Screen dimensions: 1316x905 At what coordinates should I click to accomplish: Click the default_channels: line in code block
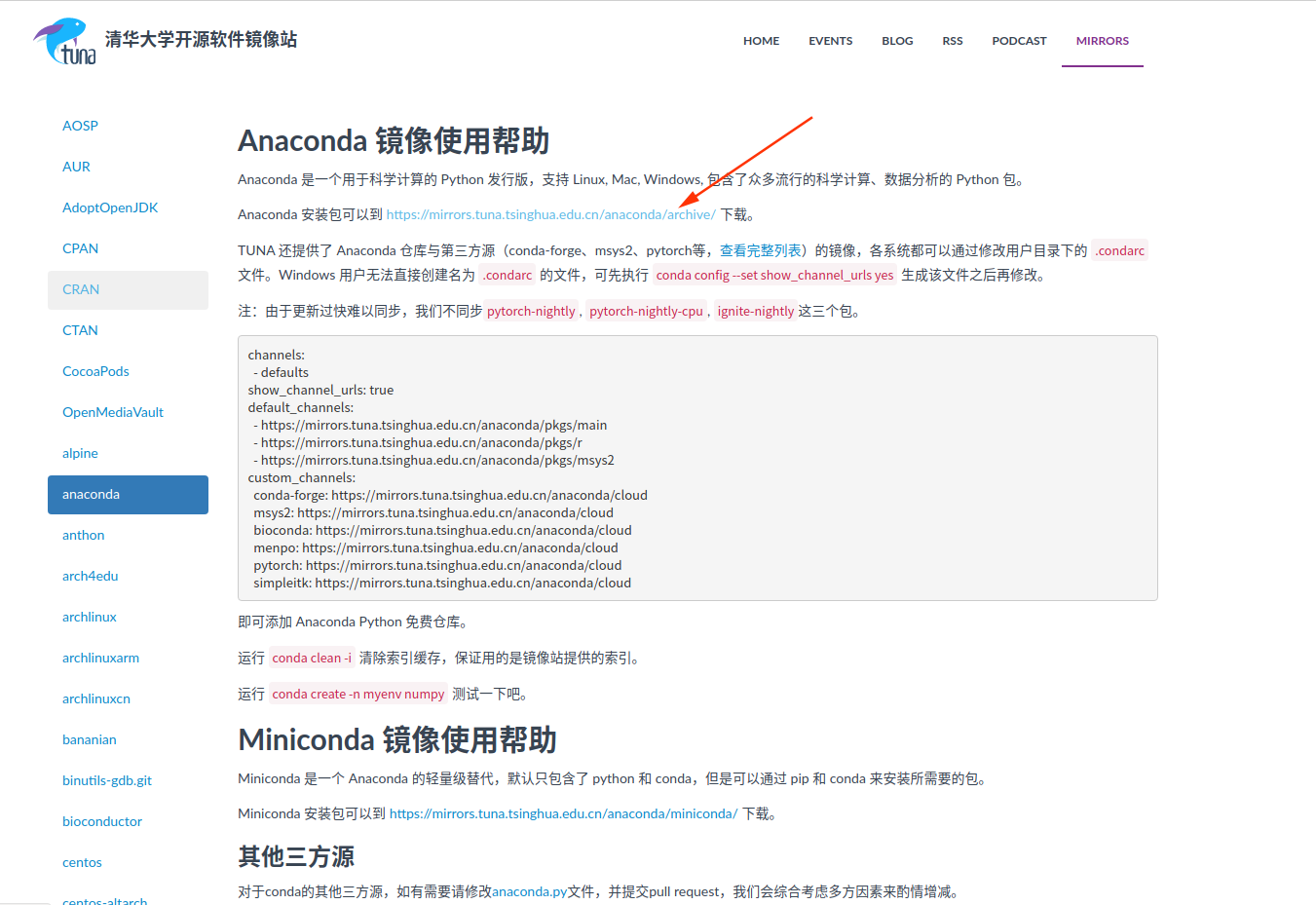[x=300, y=407]
